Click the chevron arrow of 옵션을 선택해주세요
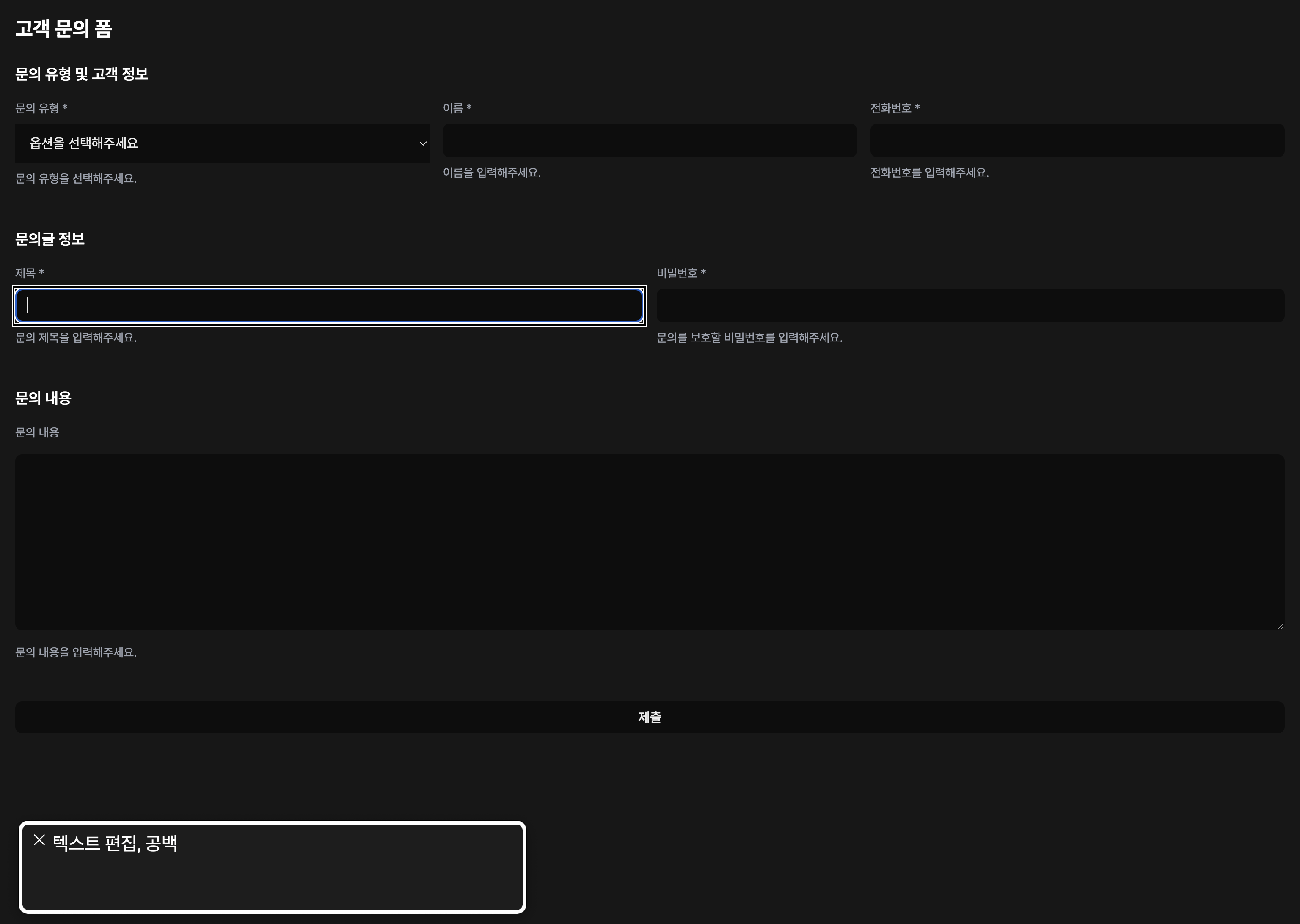This screenshot has height=924, width=1300. pyautogui.click(x=423, y=143)
